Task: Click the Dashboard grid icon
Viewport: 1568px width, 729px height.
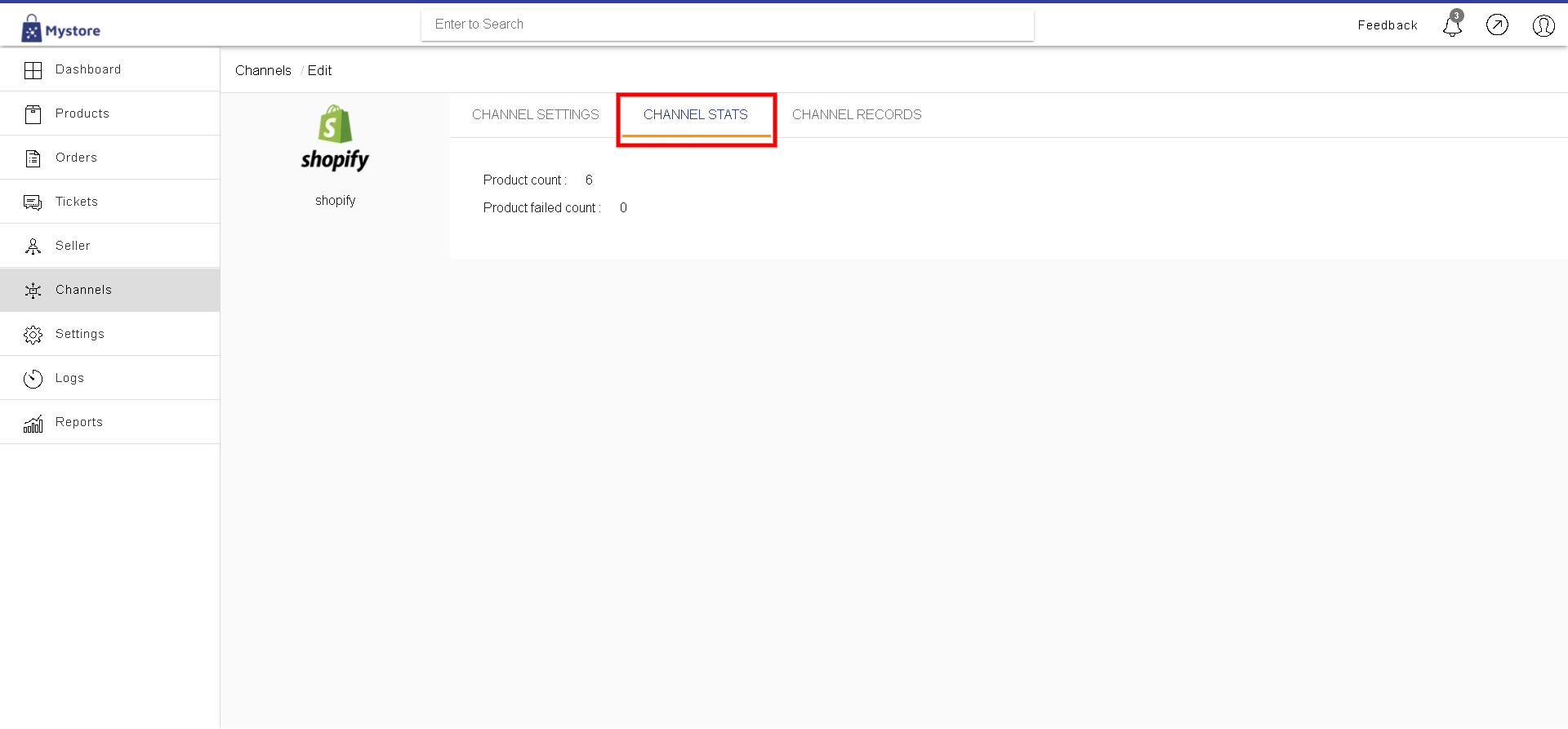Action: click(33, 70)
